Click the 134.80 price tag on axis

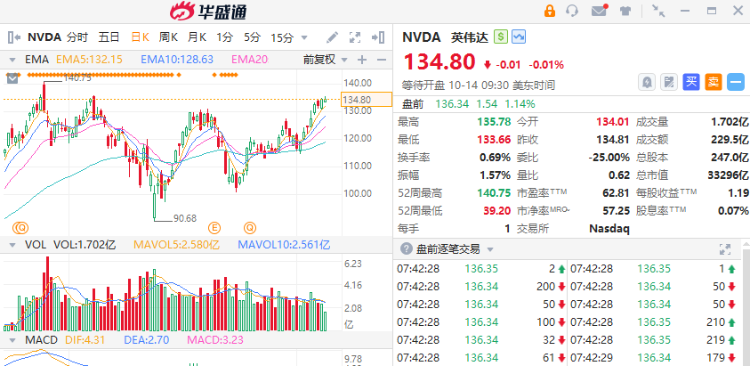pos(366,100)
